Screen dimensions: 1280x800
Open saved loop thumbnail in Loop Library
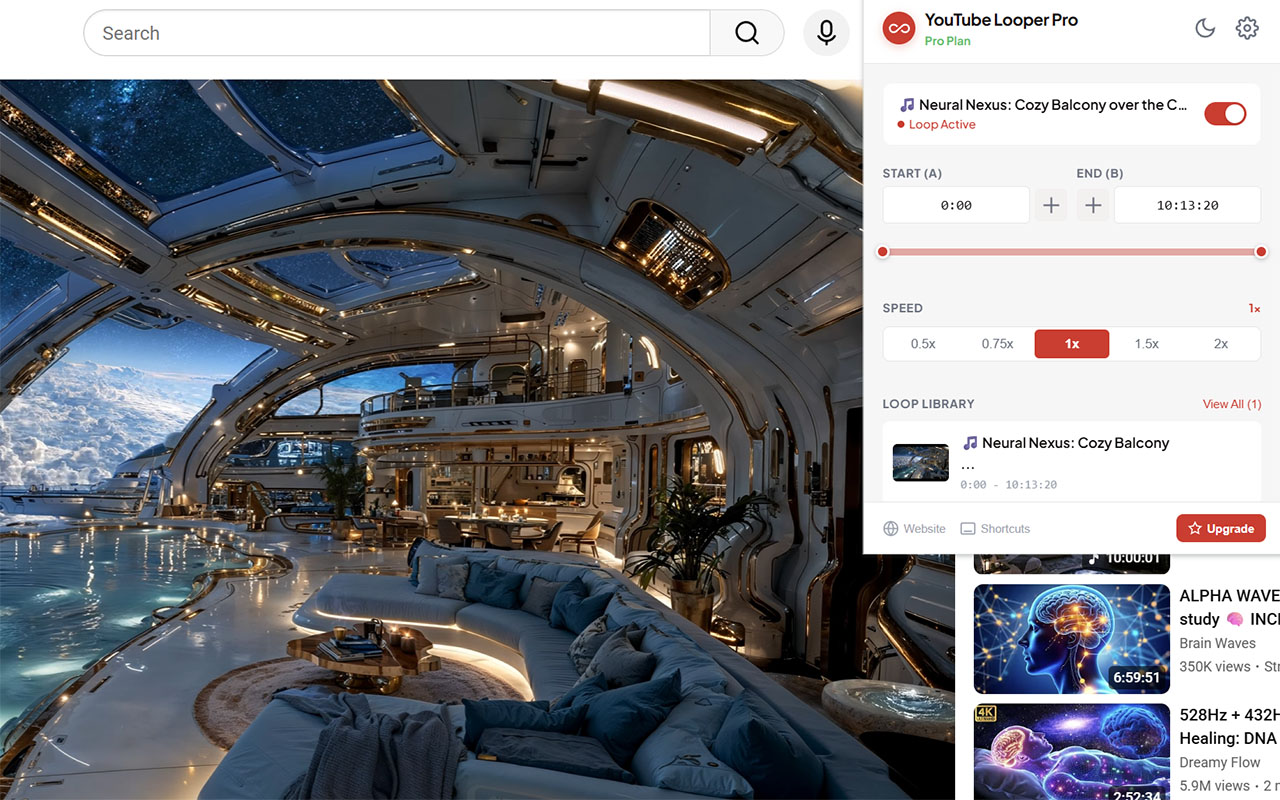[x=921, y=463]
